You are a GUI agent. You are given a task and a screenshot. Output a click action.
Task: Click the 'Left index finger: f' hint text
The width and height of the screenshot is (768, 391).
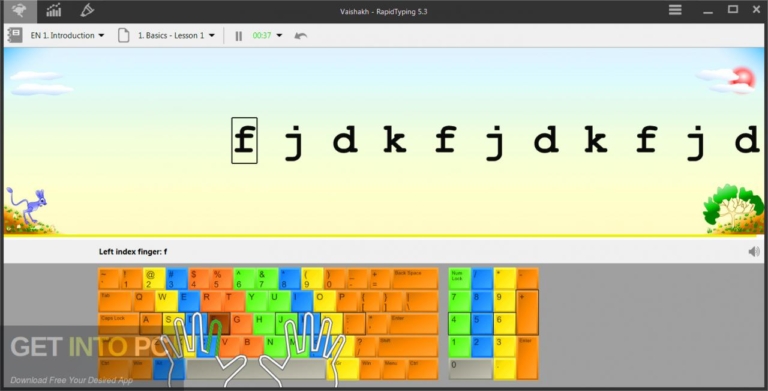coord(133,252)
